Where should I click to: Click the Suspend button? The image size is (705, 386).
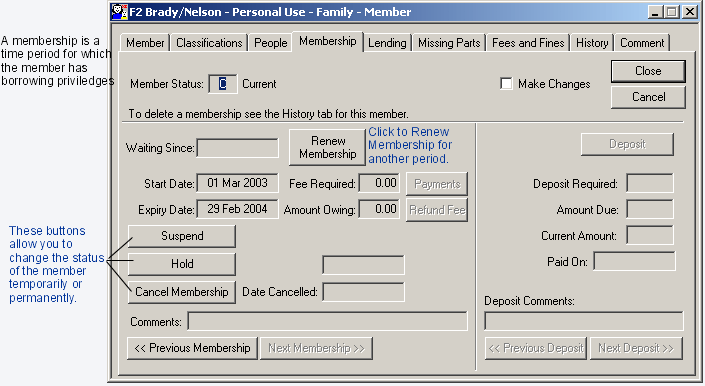[x=182, y=236]
